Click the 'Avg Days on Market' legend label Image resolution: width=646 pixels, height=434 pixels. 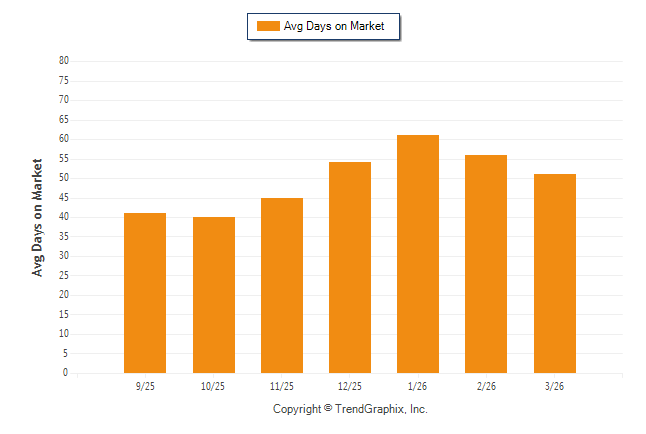[x=334, y=26]
